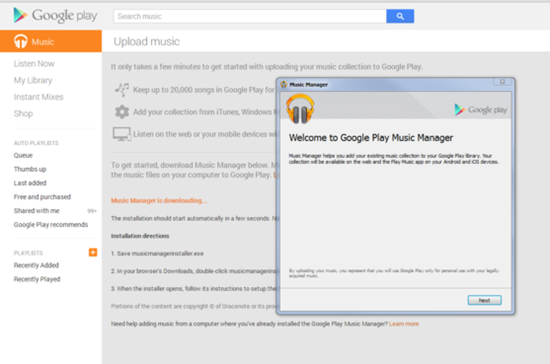Click the AUTO PLAYLISTS section label
Image resolution: width=550 pixels, height=364 pixels.
point(36,143)
